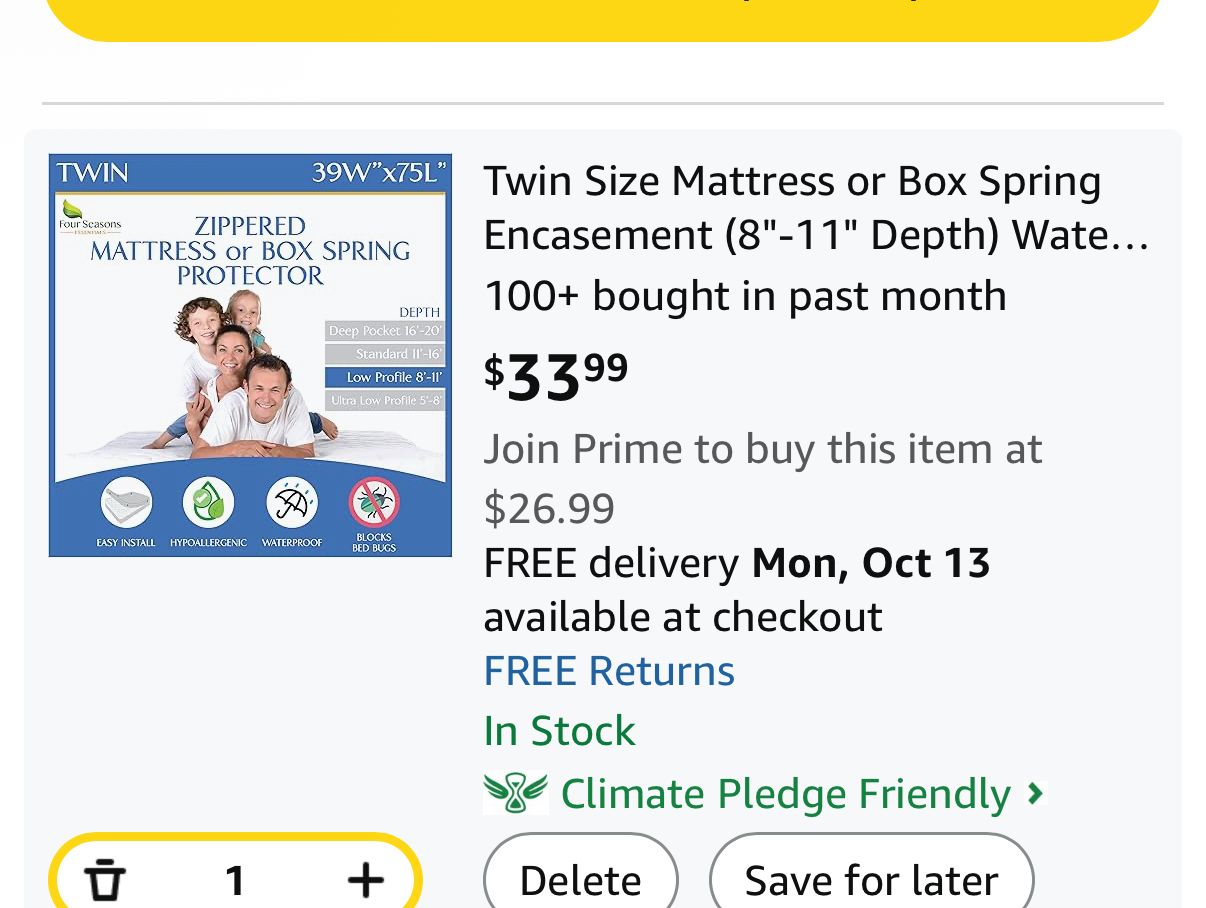Click the Waterproof umbrella icon in product image

291,504
